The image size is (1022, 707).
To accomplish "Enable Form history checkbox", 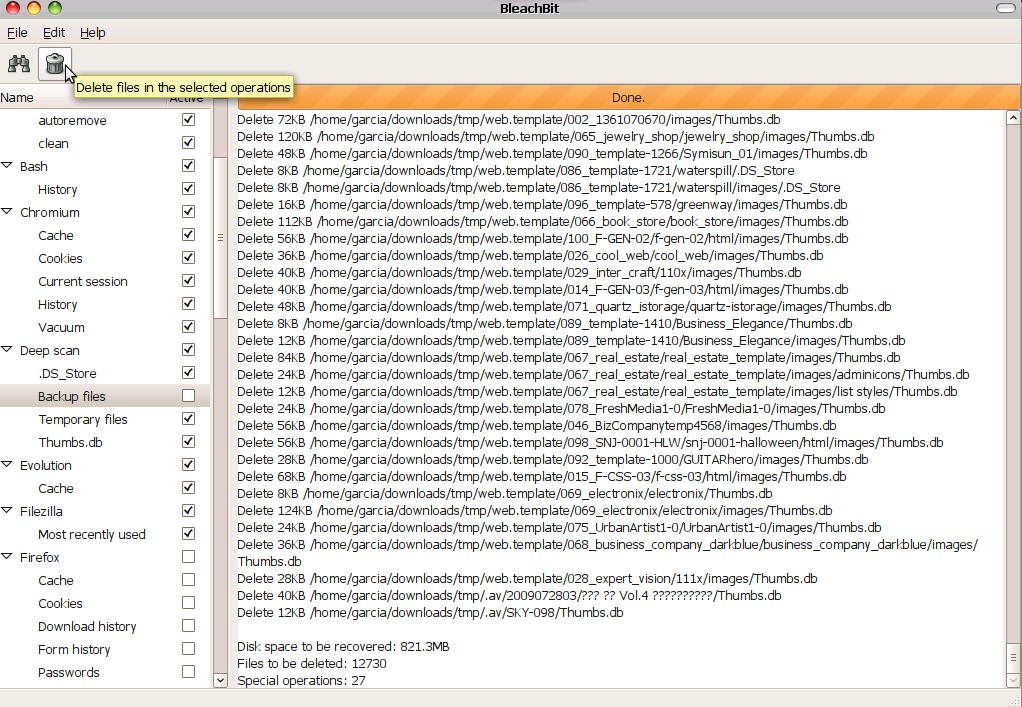I will (188, 648).
